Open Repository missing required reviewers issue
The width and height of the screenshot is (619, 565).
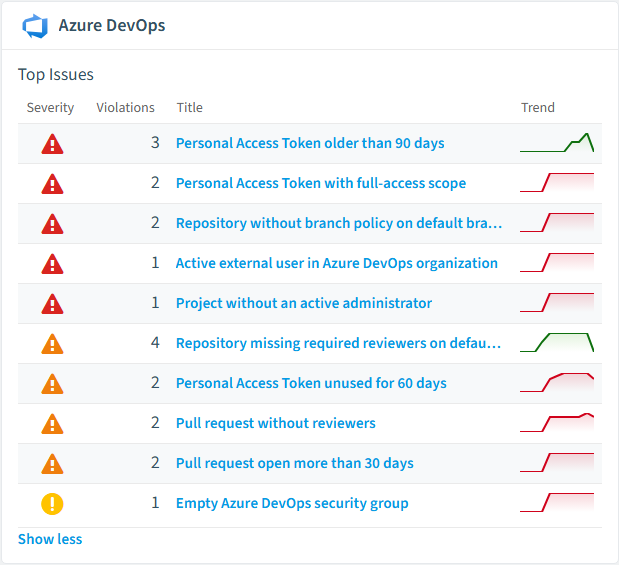(338, 343)
